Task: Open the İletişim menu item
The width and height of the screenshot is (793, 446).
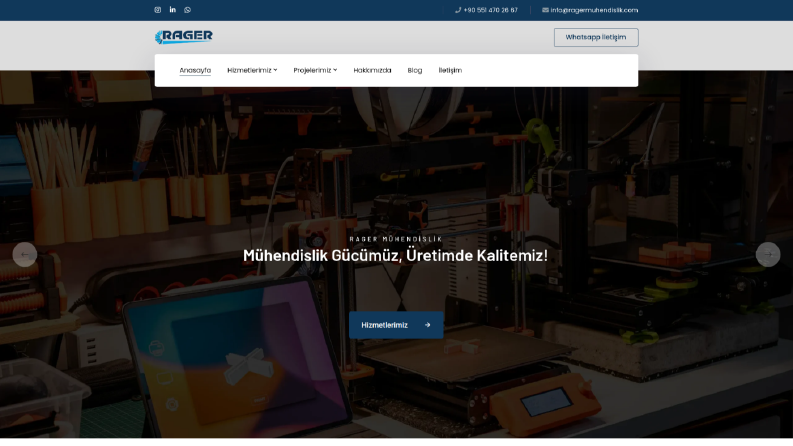Action: [450, 70]
